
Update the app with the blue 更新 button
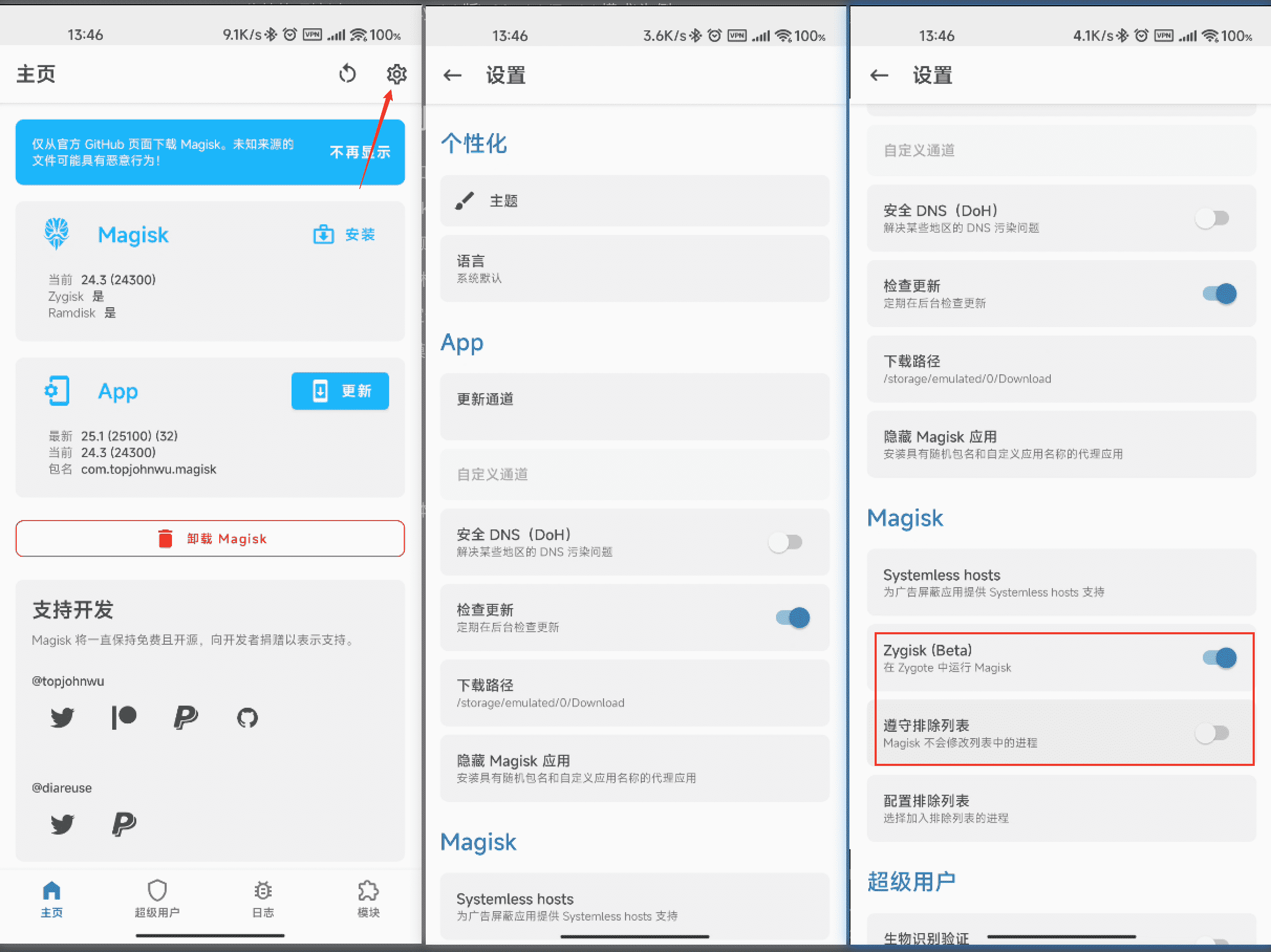[340, 391]
